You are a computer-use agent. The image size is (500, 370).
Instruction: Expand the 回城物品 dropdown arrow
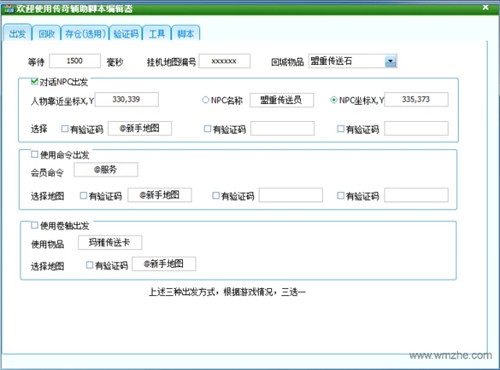(390, 61)
